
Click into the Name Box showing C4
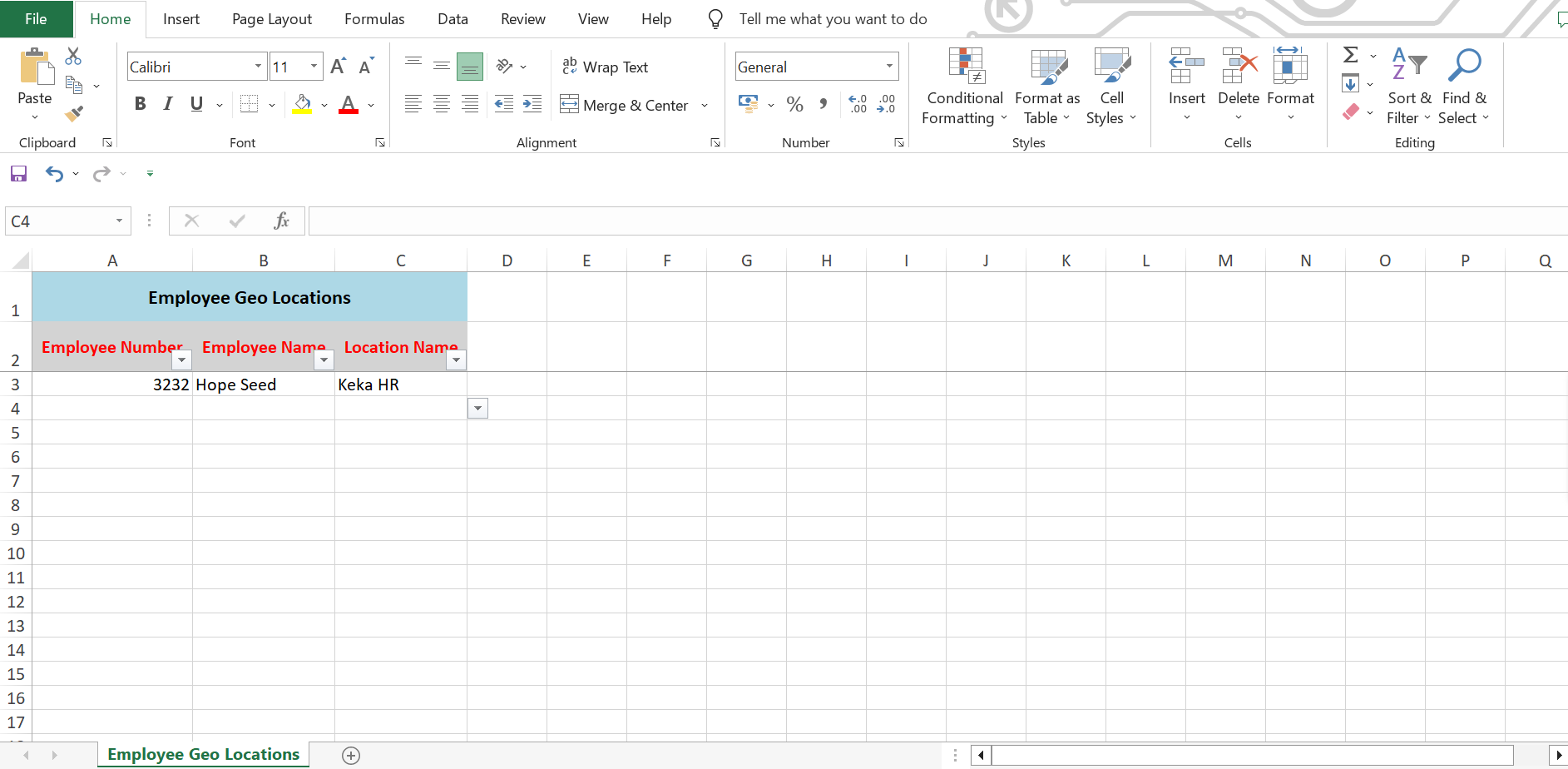point(58,221)
